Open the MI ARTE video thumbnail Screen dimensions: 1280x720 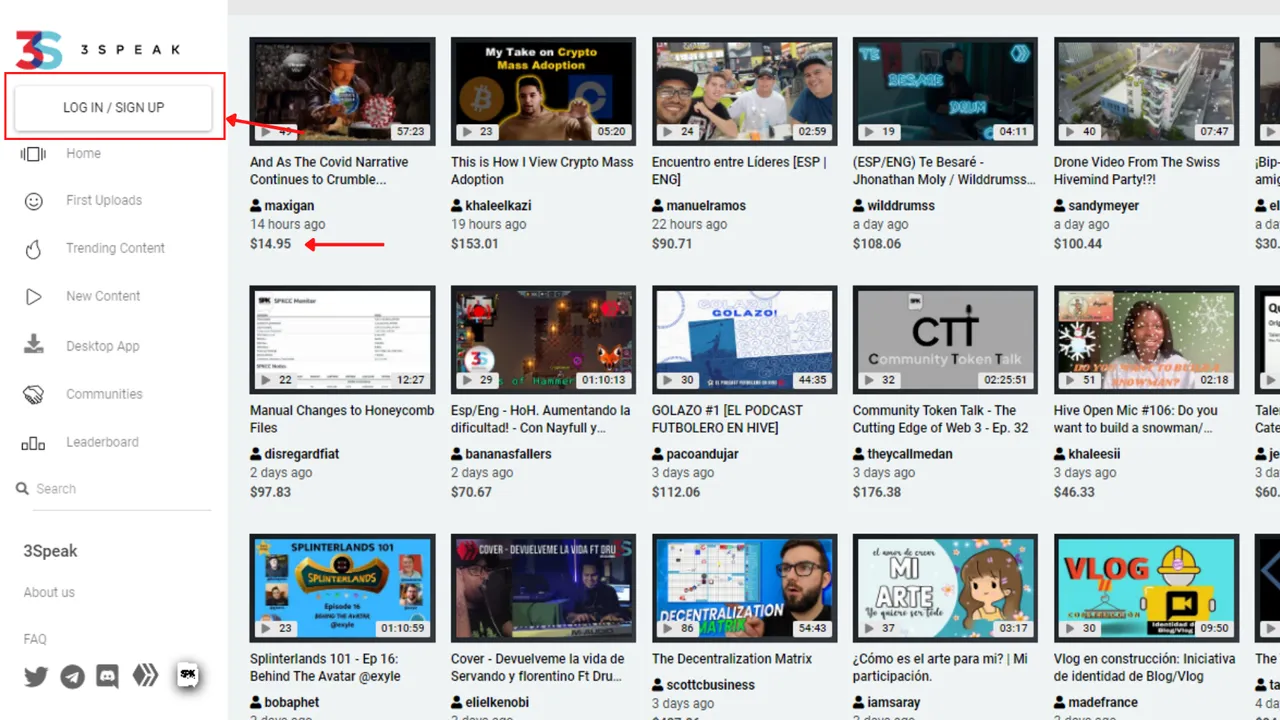945,587
